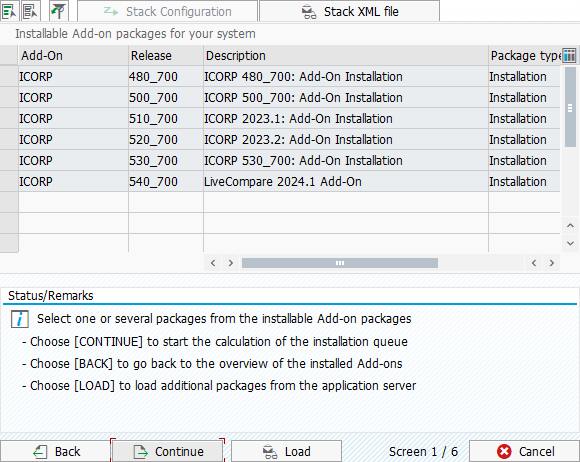
Task: Sort by the Add-On column header
Action: tap(73, 55)
